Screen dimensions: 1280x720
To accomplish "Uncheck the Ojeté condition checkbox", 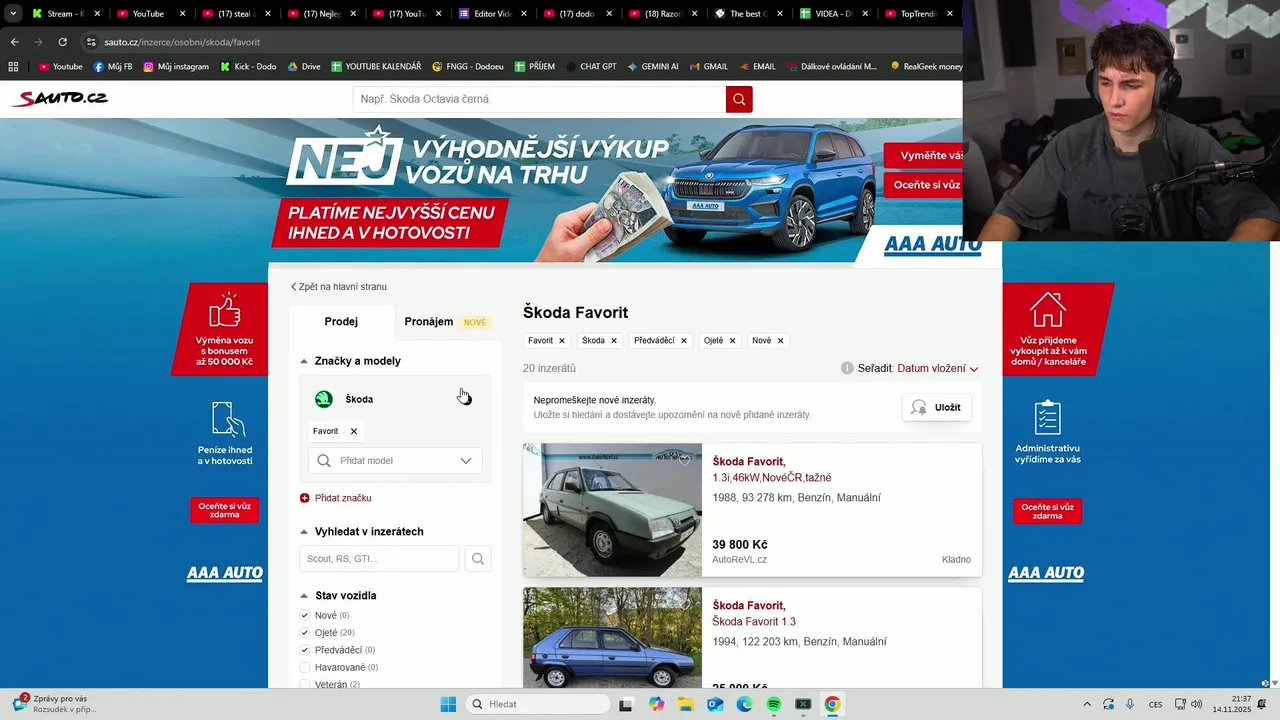I will coord(305,633).
